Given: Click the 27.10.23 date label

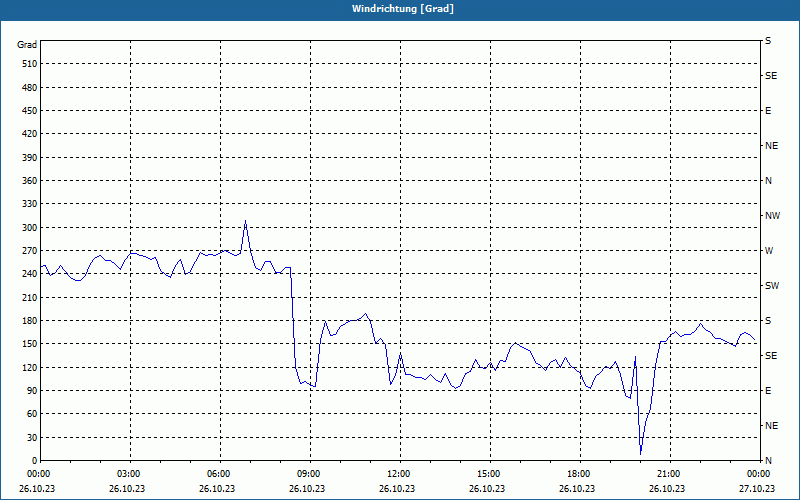Looking at the screenshot, I should click(757, 488).
